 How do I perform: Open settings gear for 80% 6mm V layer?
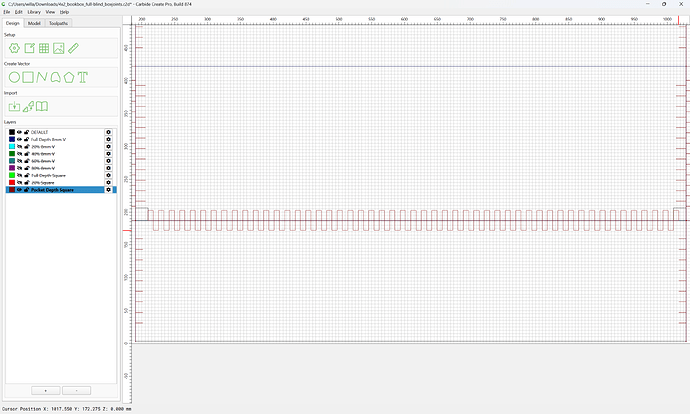coord(109,168)
